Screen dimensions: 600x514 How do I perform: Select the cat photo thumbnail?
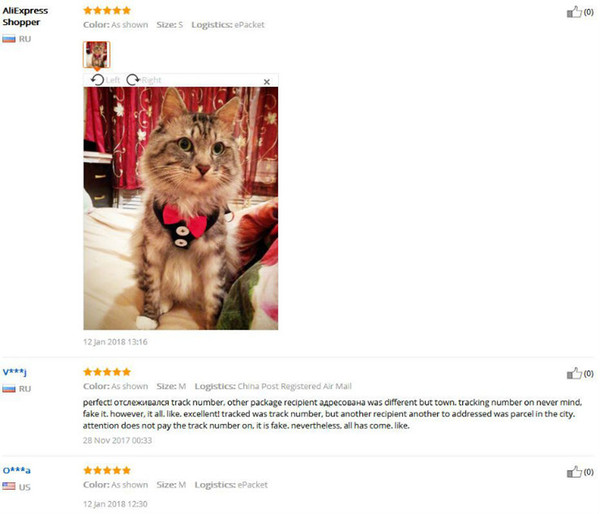coord(96,55)
